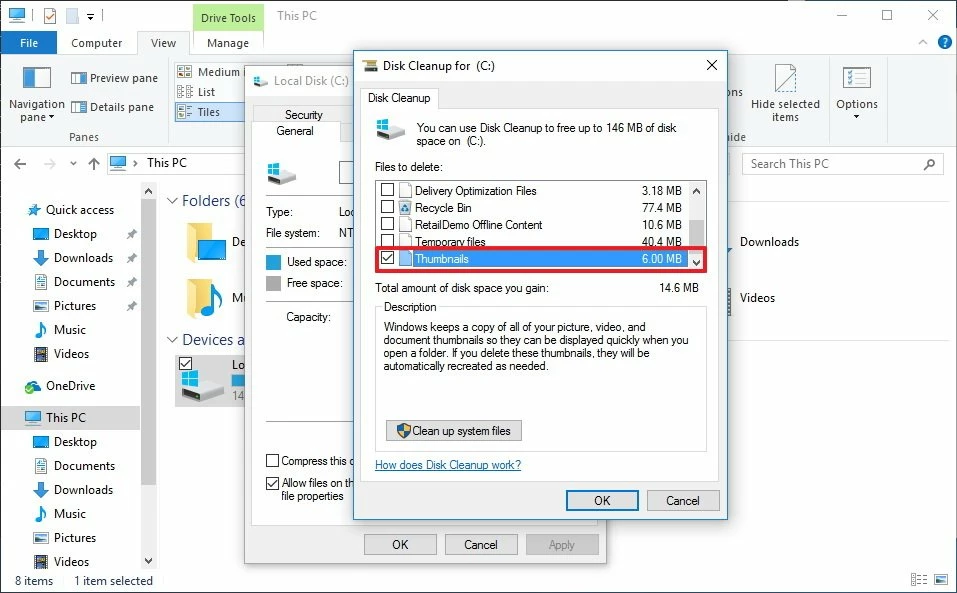Click the Search This PC field
This screenshot has width=957, height=593.
[843, 164]
